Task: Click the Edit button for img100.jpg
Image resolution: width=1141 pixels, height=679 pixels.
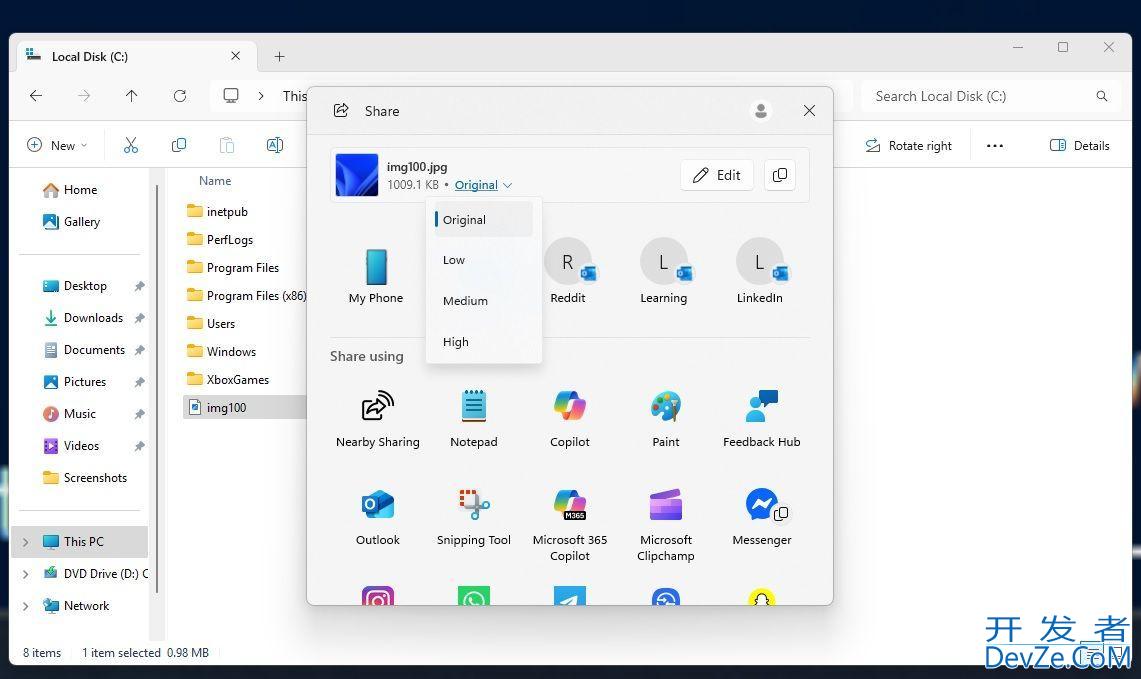Action: [717, 175]
